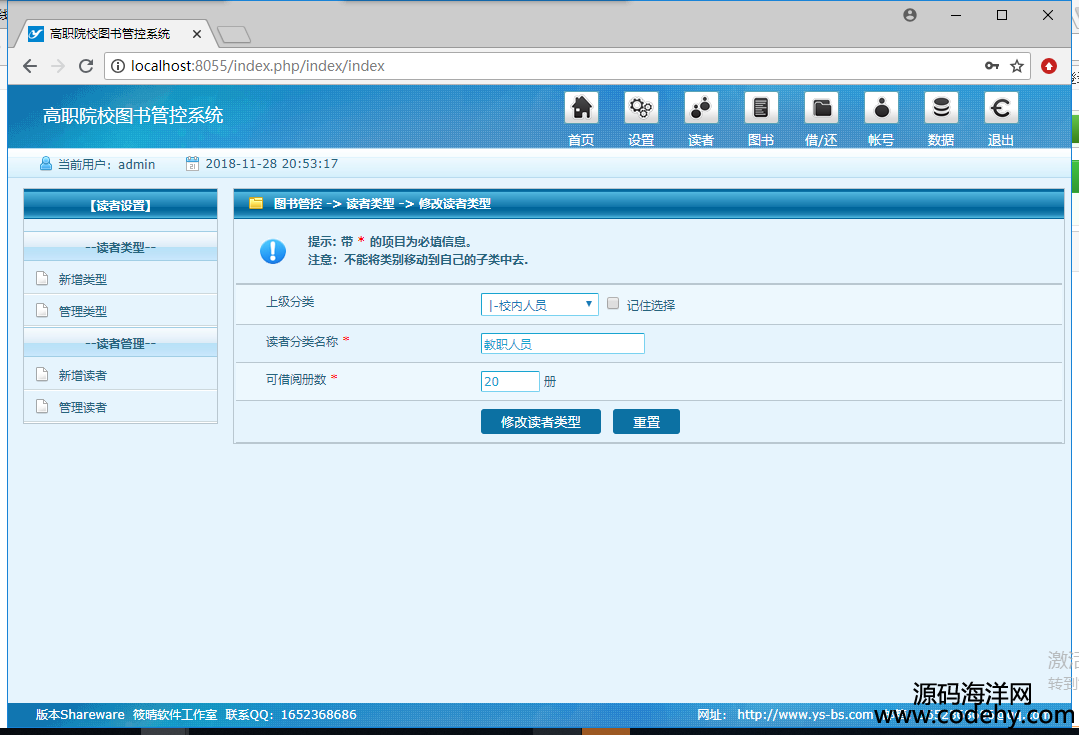Open the 图书 books icon
The width and height of the screenshot is (1079, 735).
coord(761,108)
